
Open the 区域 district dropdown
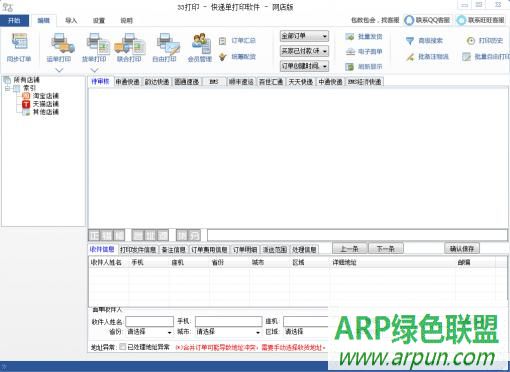tap(306, 332)
